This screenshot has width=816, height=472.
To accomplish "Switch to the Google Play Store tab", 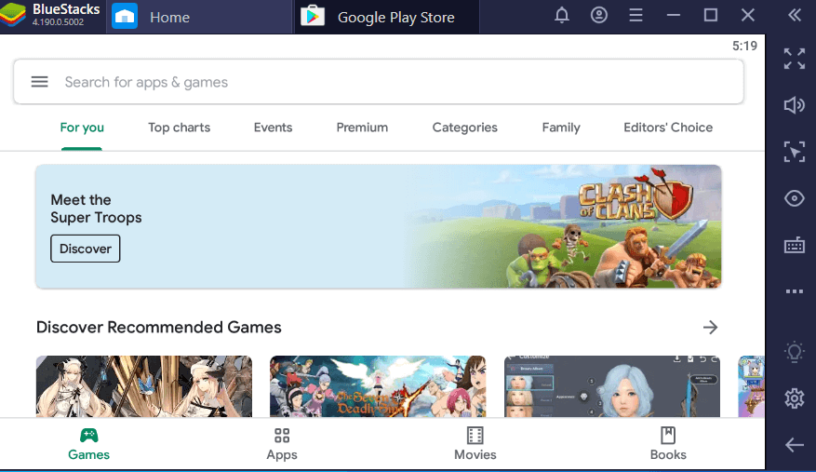I will pos(387,17).
